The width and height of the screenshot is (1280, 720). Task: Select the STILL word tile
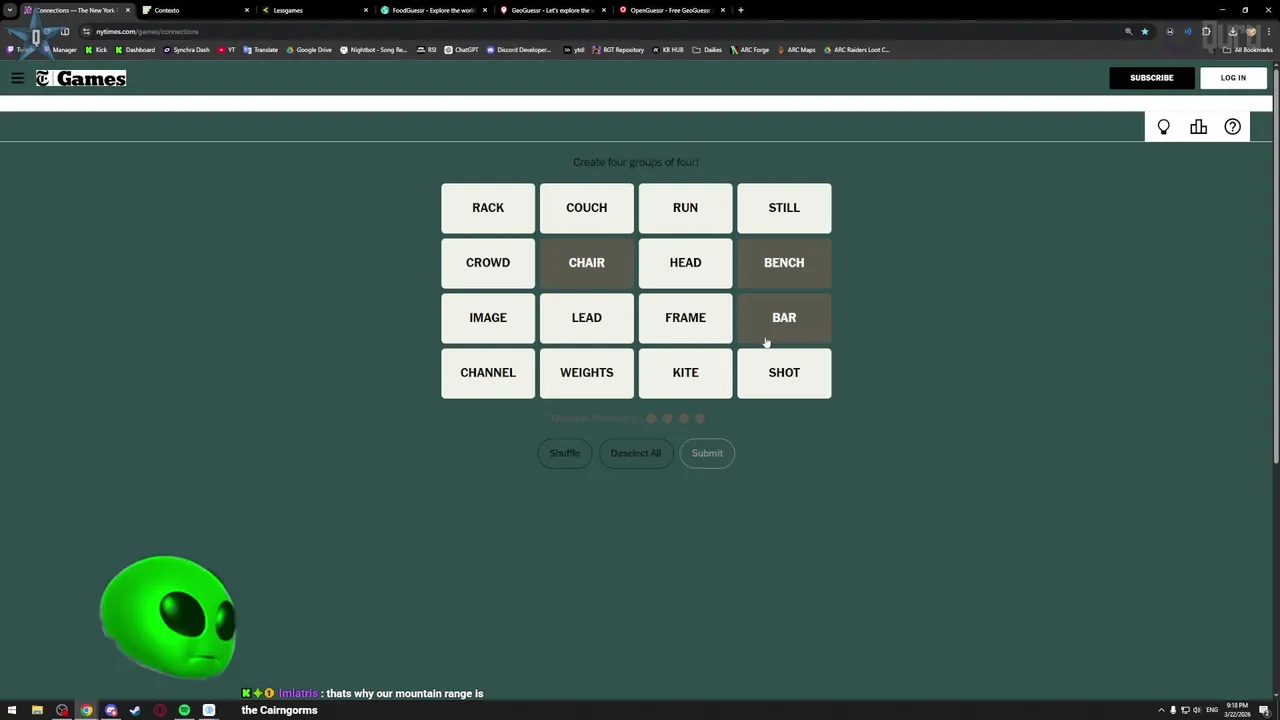pos(784,208)
